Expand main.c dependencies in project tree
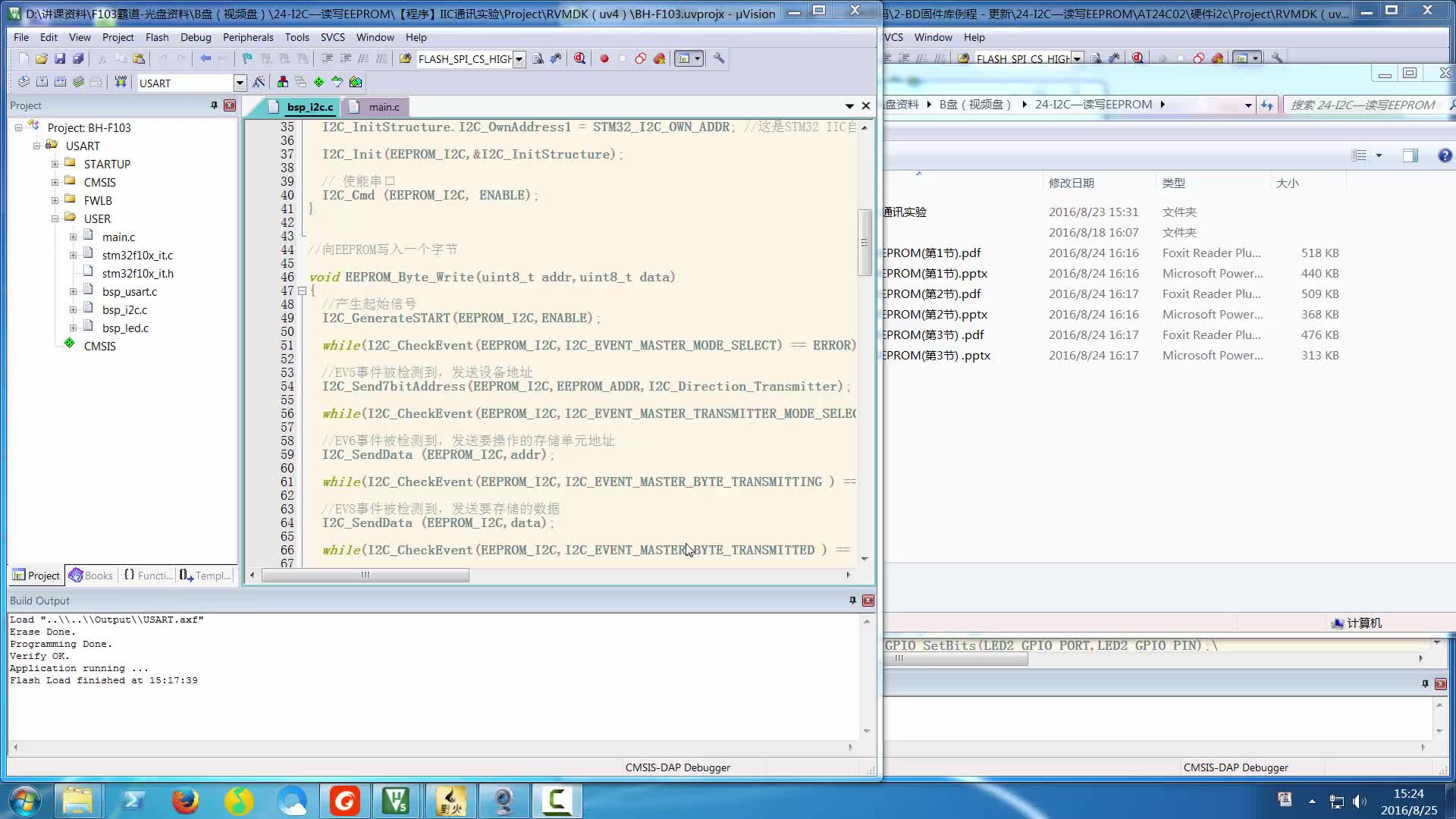Viewport: 1456px width, 819px height. tap(73, 237)
